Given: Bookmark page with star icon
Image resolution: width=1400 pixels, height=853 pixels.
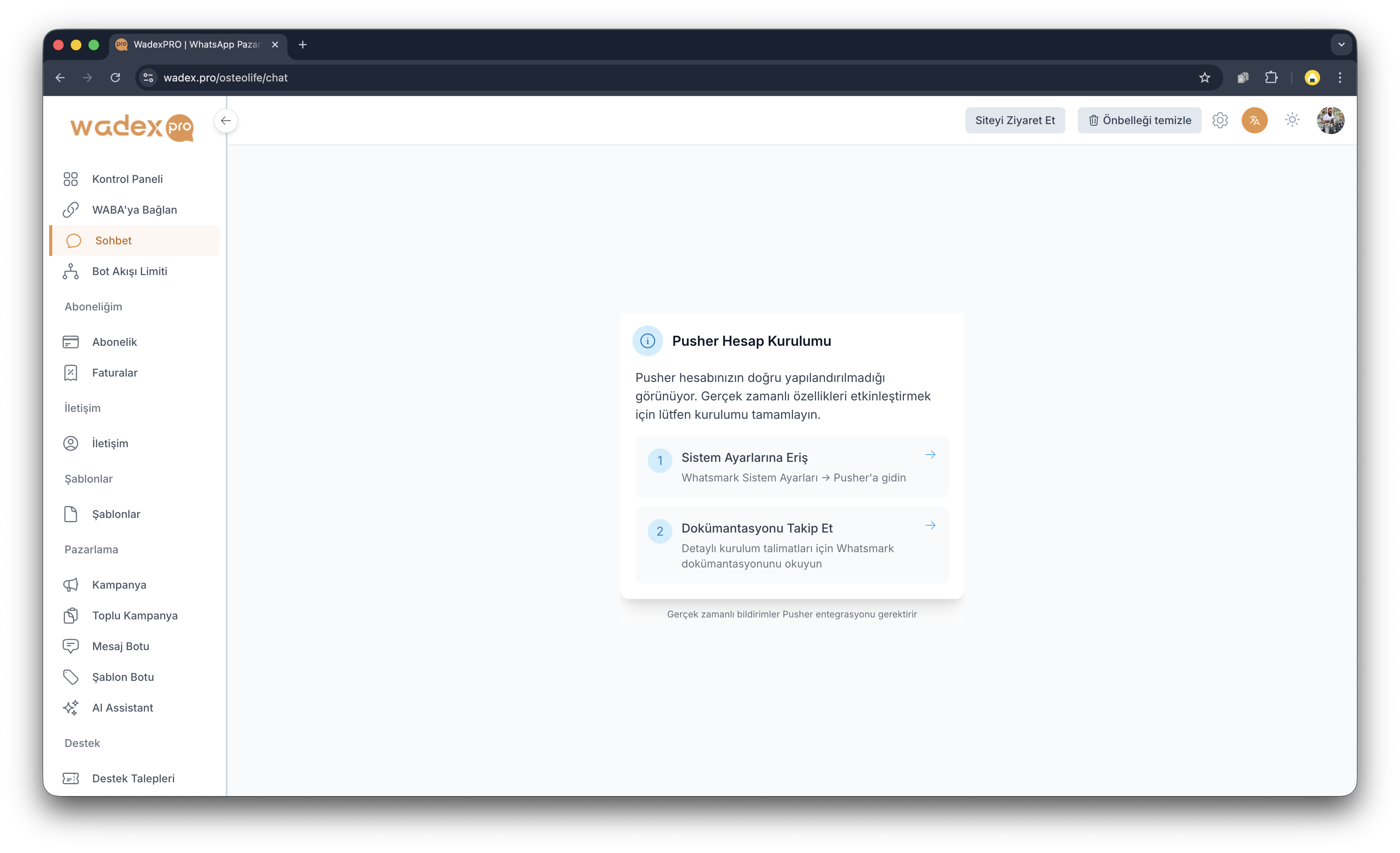Looking at the screenshot, I should pyautogui.click(x=1204, y=78).
